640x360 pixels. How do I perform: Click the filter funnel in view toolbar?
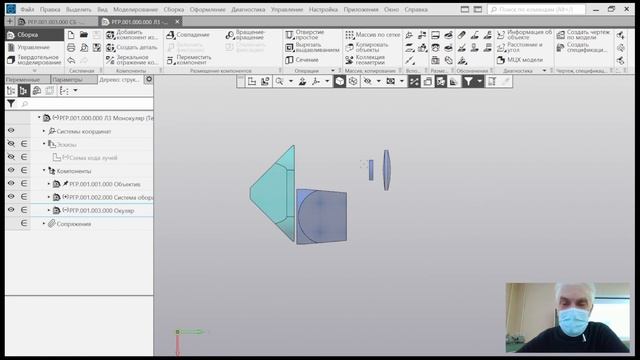click(x=468, y=82)
